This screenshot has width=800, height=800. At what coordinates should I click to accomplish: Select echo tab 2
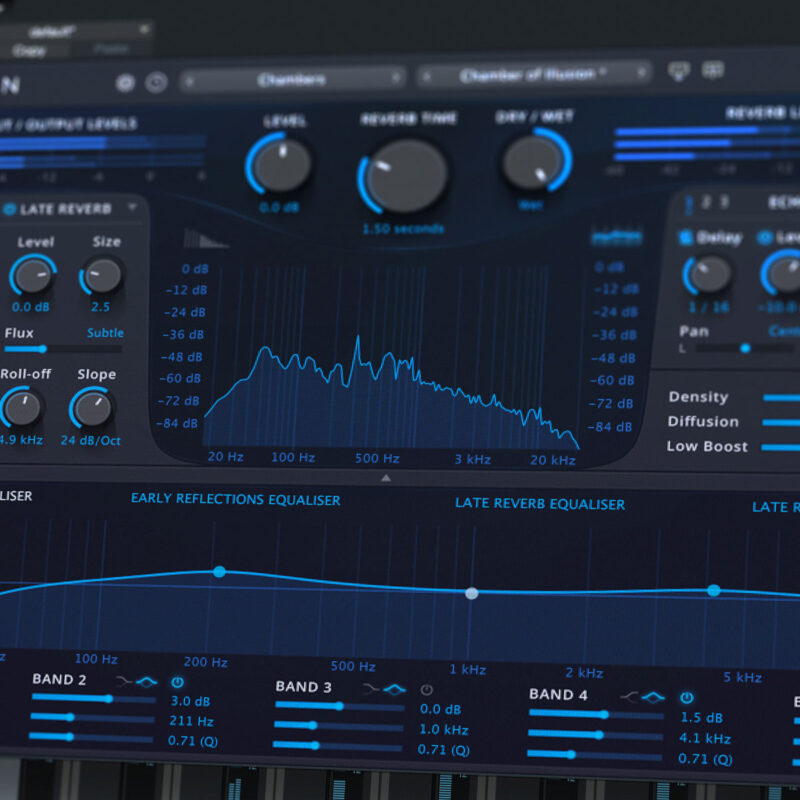pos(706,203)
